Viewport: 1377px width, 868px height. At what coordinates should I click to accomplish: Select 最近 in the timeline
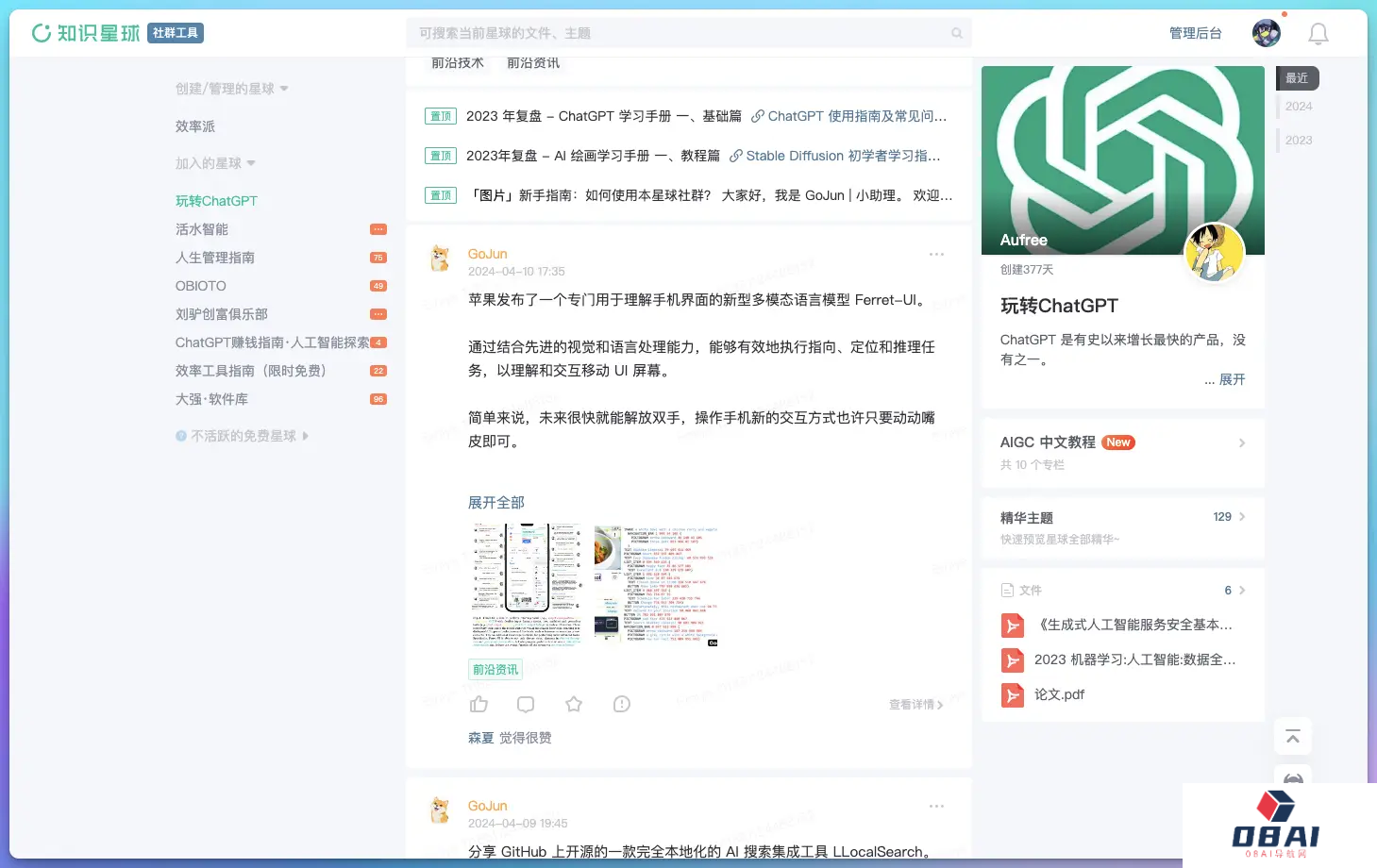pyautogui.click(x=1298, y=78)
